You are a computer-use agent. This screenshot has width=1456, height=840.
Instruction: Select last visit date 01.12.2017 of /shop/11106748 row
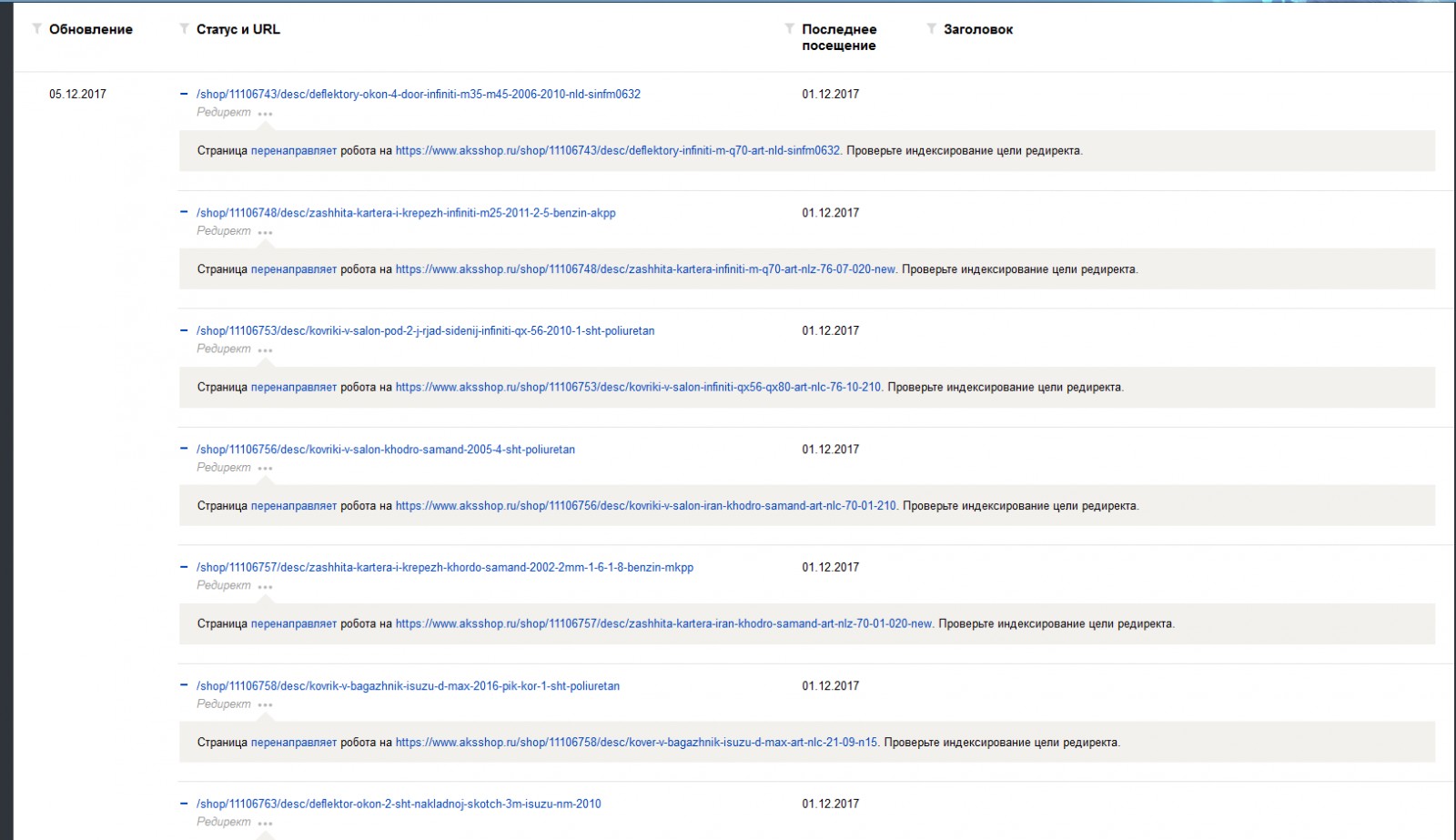(x=831, y=212)
